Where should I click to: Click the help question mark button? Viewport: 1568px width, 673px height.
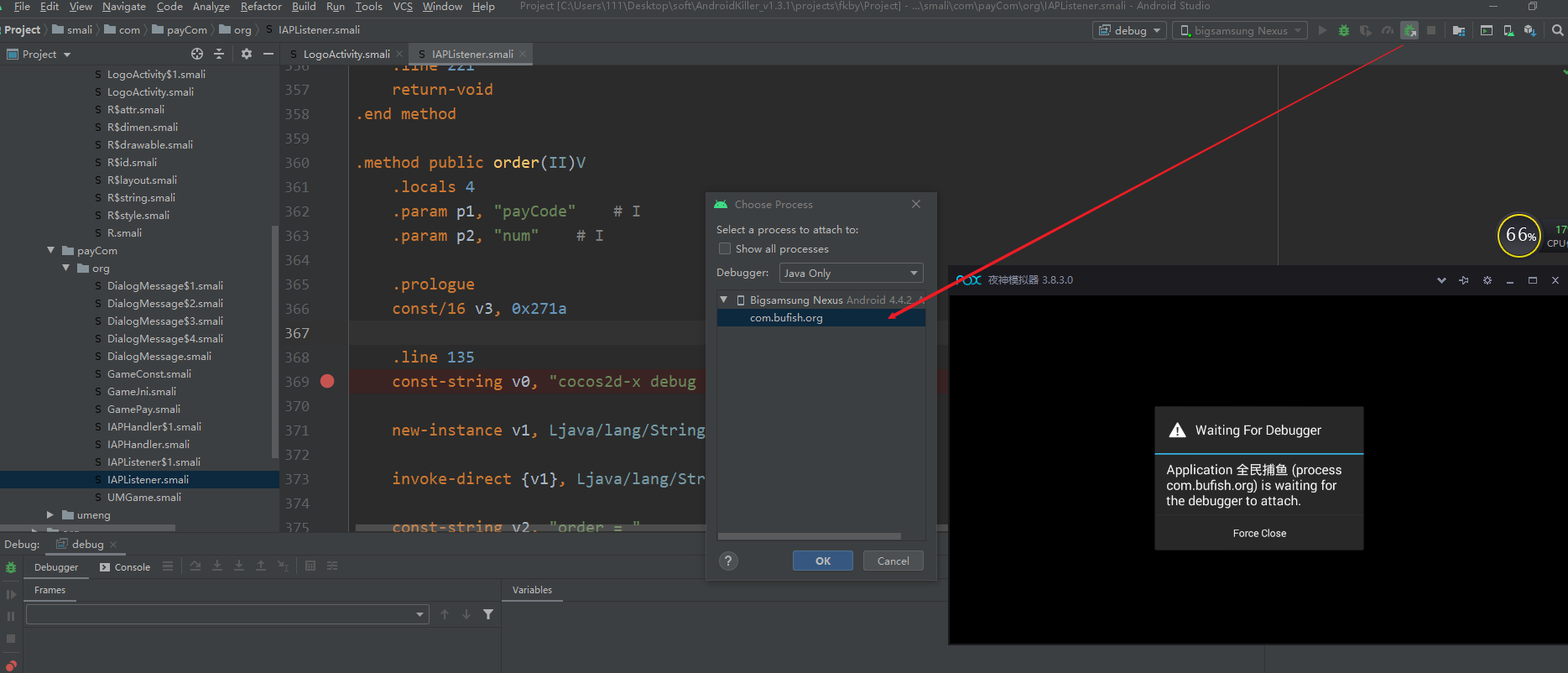click(729, 561)
